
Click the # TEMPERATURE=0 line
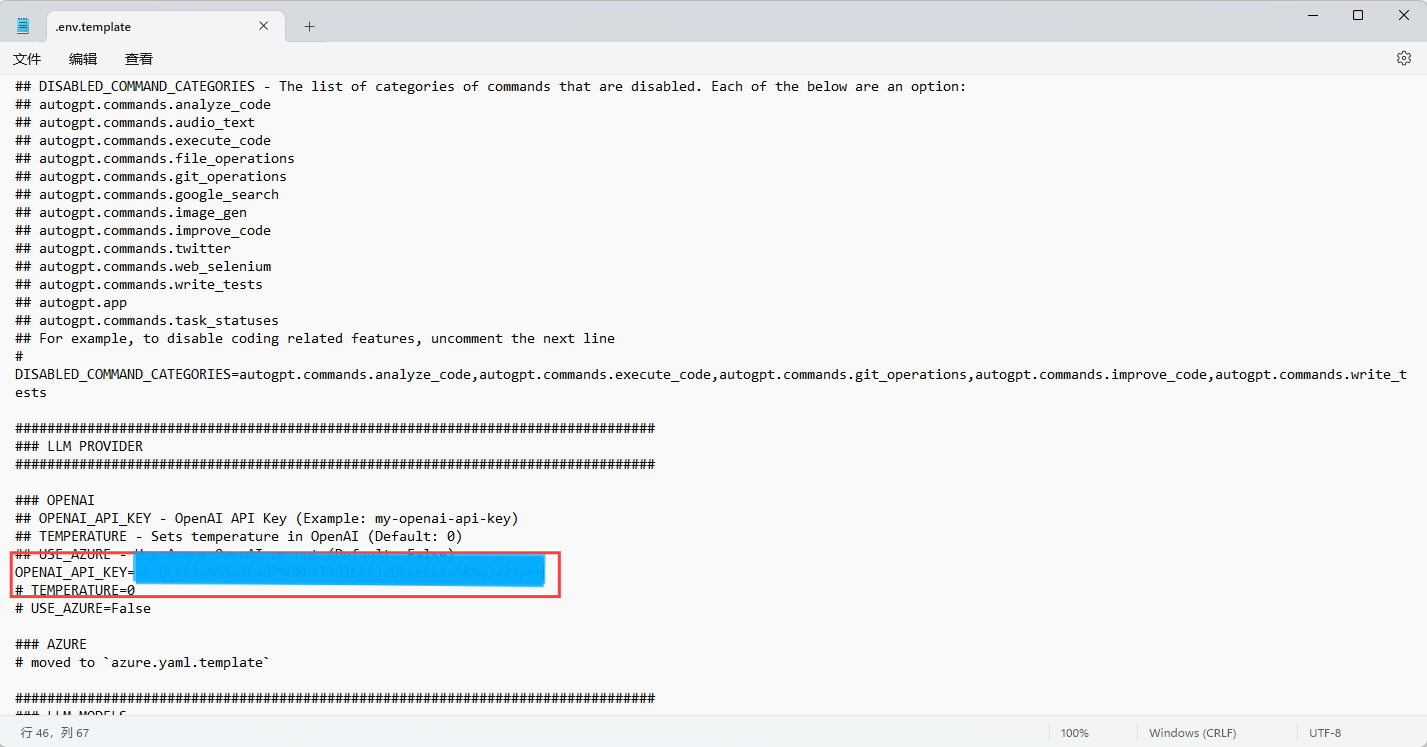coord(75,591)
